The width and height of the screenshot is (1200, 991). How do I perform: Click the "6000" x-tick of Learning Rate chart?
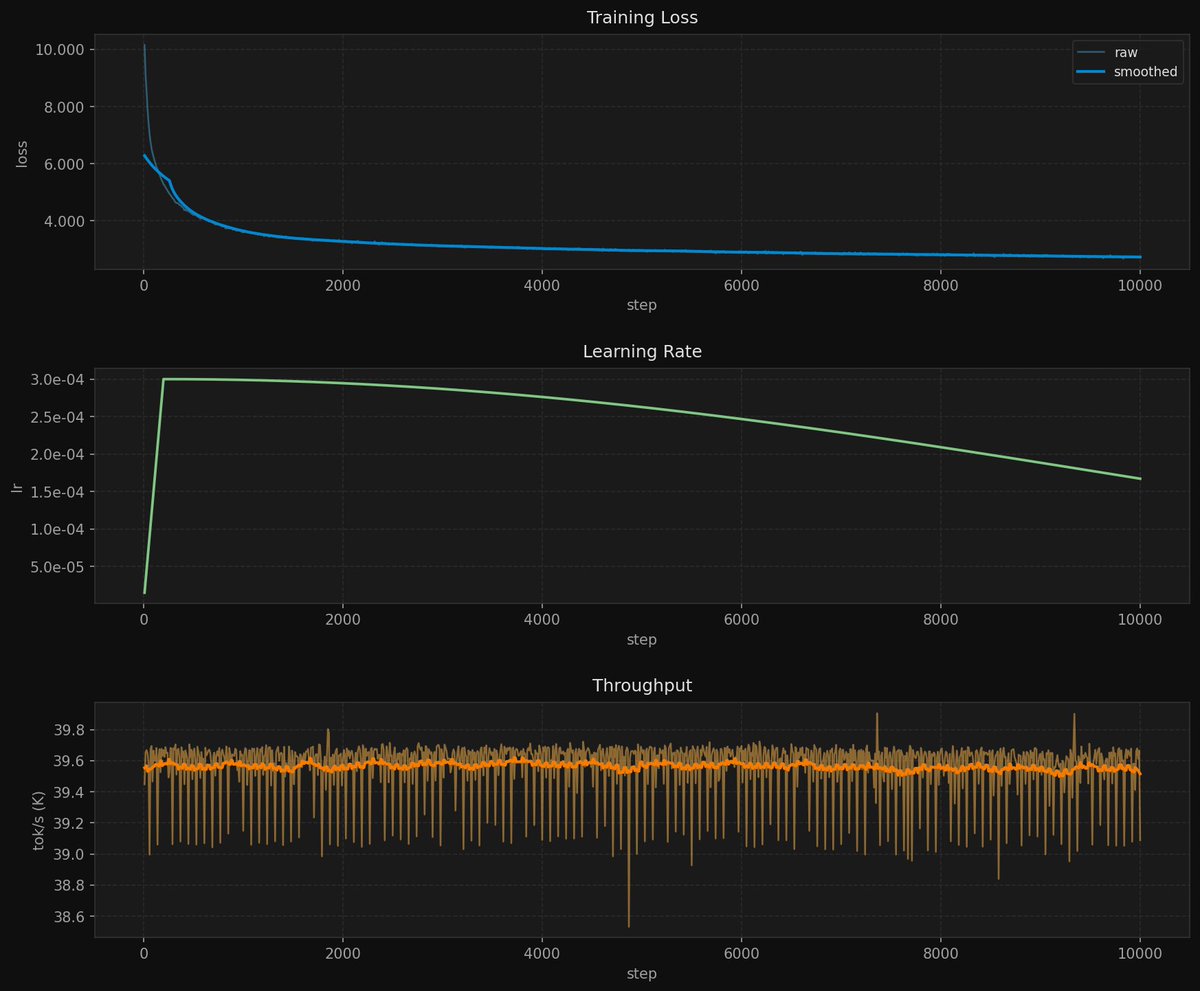[x=741, y=620]
